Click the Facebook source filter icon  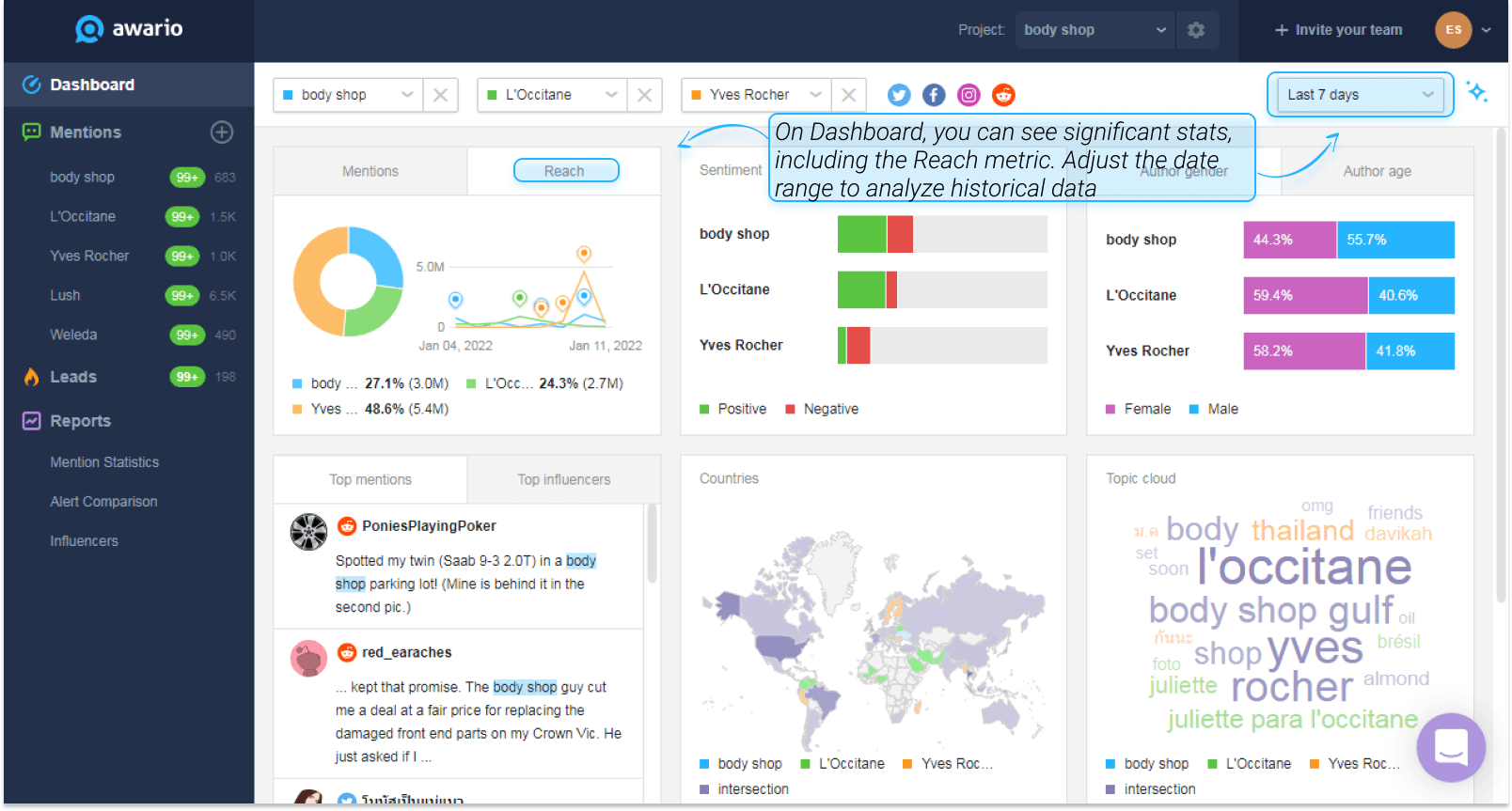[934, 95]
